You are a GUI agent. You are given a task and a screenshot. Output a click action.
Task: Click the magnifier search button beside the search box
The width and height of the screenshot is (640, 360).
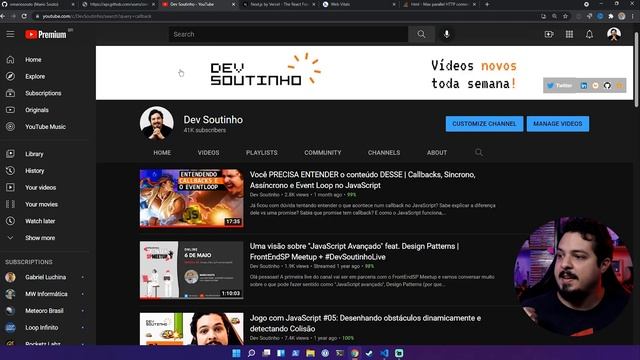point(421,34)
